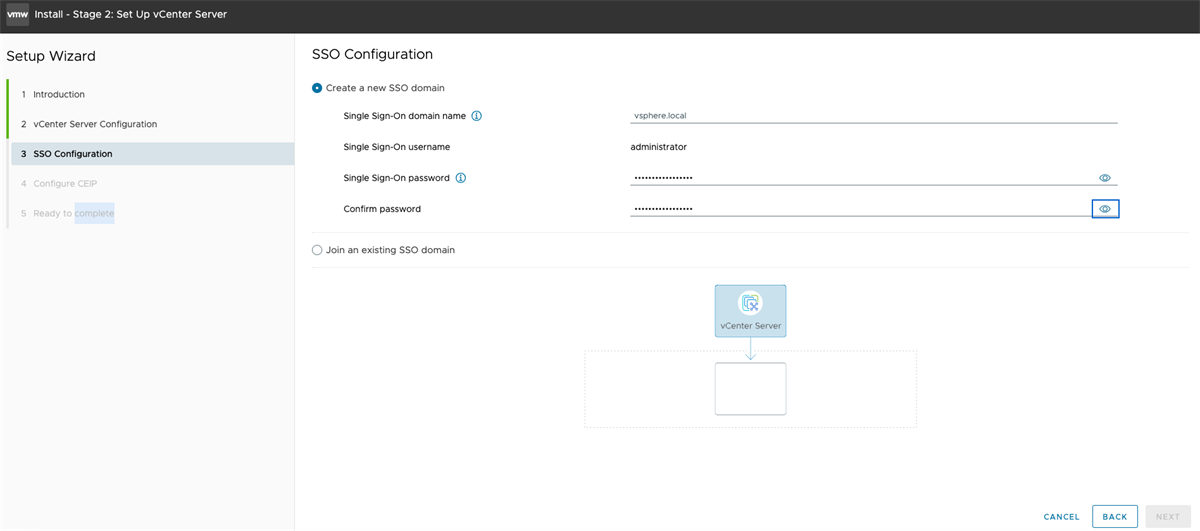Click the CANCEL button
The height and width of the screenshot is (531, 1200).
coord(1061,517)
